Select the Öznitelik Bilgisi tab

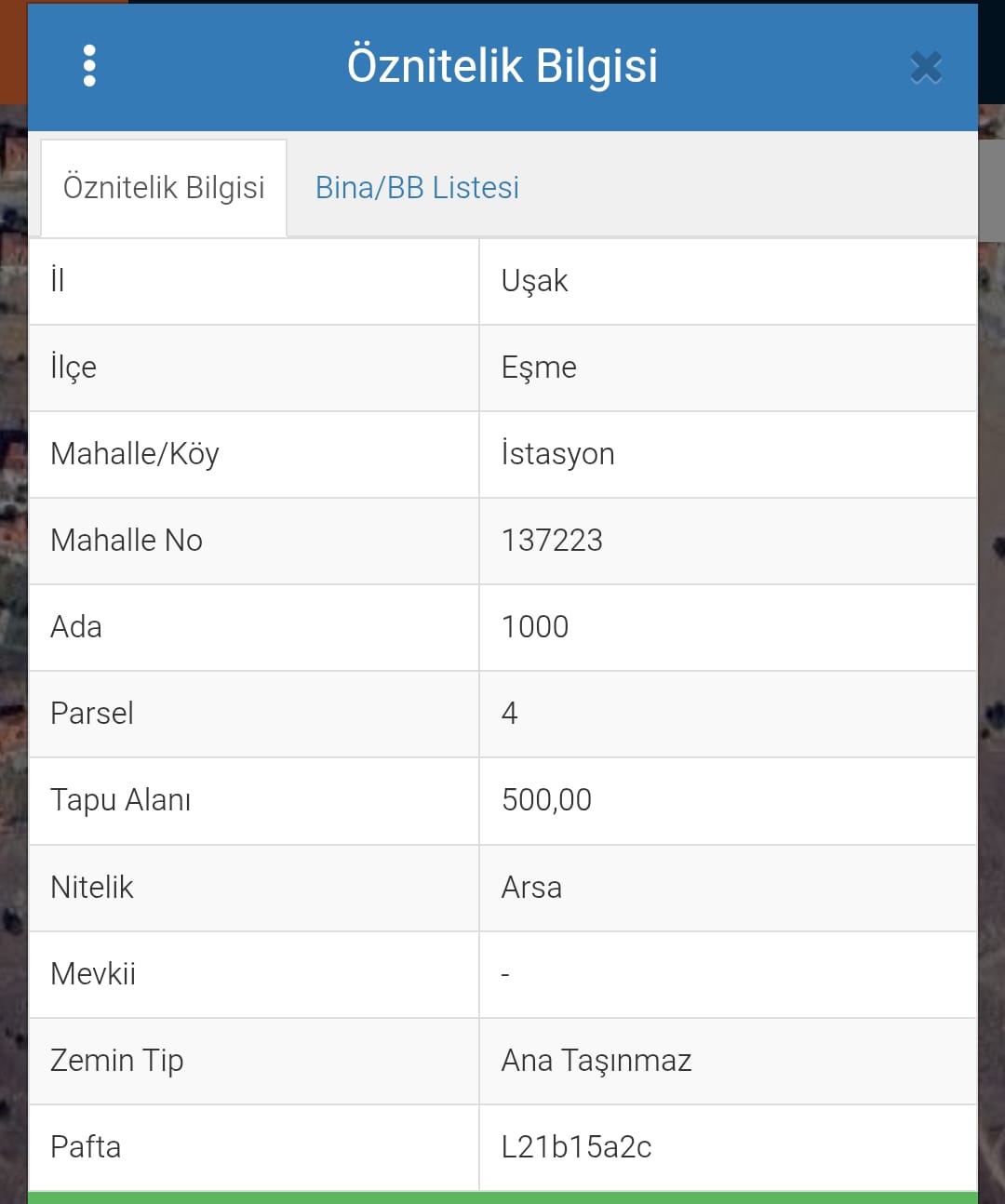(x=164, y=188)
